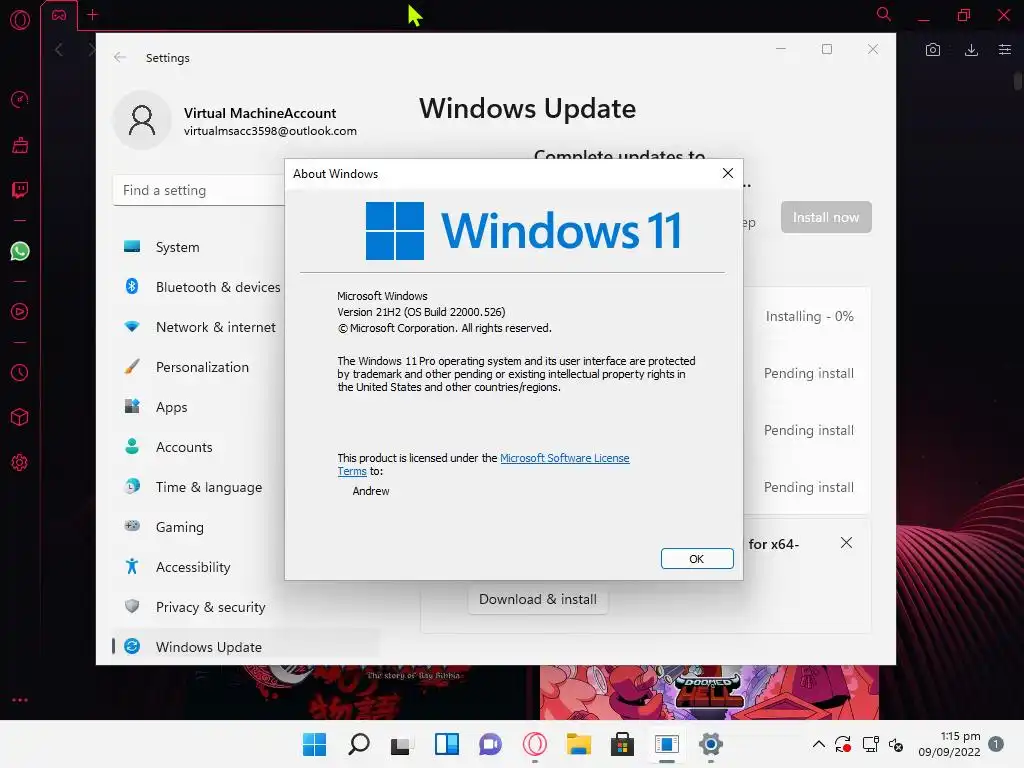Screen dimensions: 1024x768
Task: Show hidden system tray icons
Action: 818,744
